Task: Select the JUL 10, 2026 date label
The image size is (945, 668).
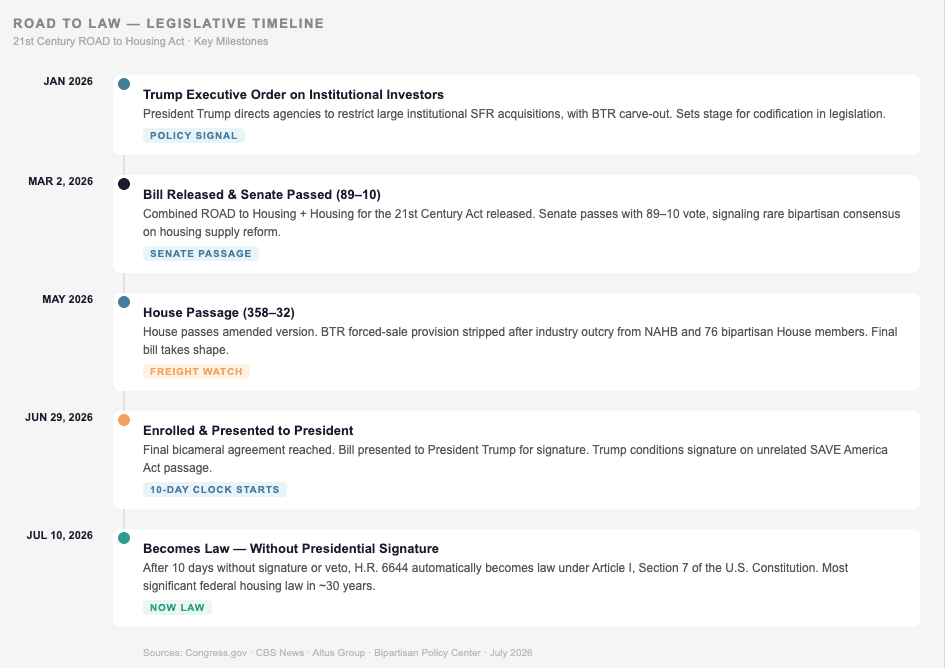Action: (60, 535)
